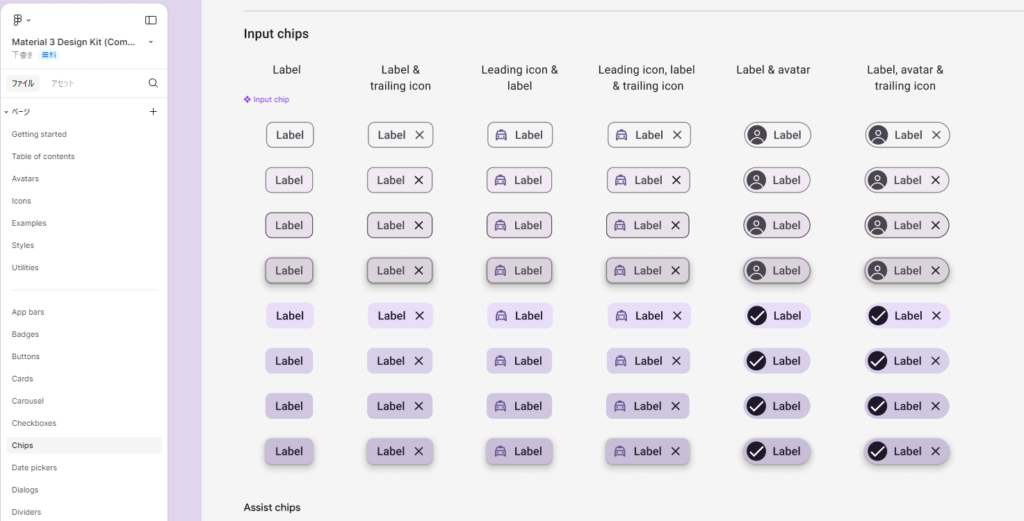
Task: Switch to the アセット tab
Action: coord(63,83)
